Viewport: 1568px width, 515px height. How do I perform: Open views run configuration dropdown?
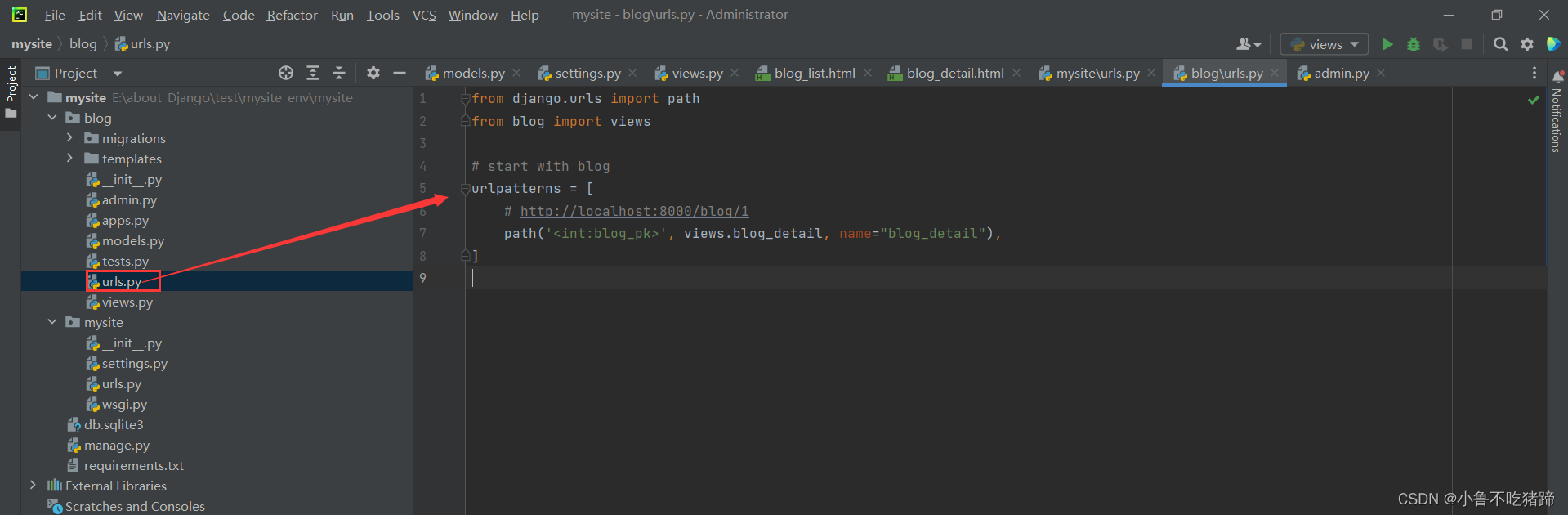click(1324, 44)
